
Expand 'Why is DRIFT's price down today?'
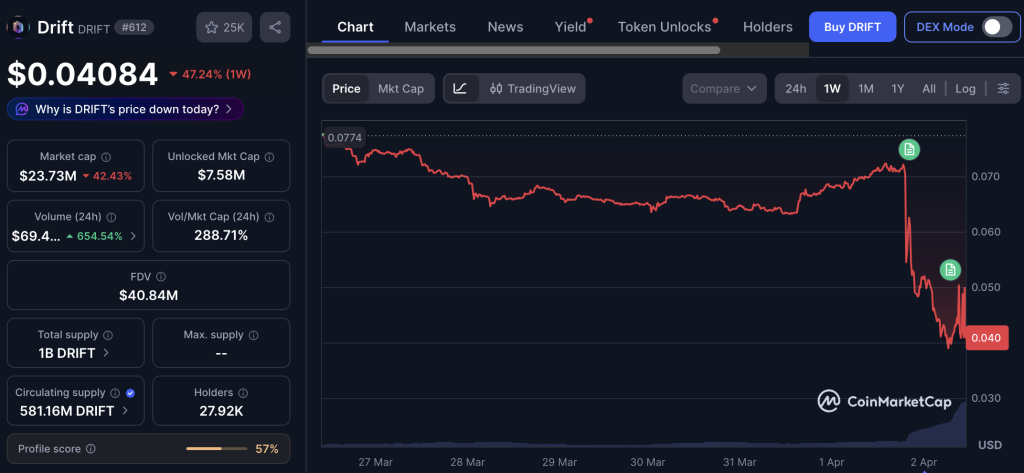pos(125,109)
